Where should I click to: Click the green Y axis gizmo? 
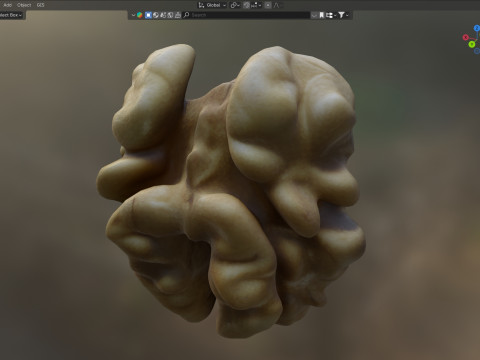[472, 44]
